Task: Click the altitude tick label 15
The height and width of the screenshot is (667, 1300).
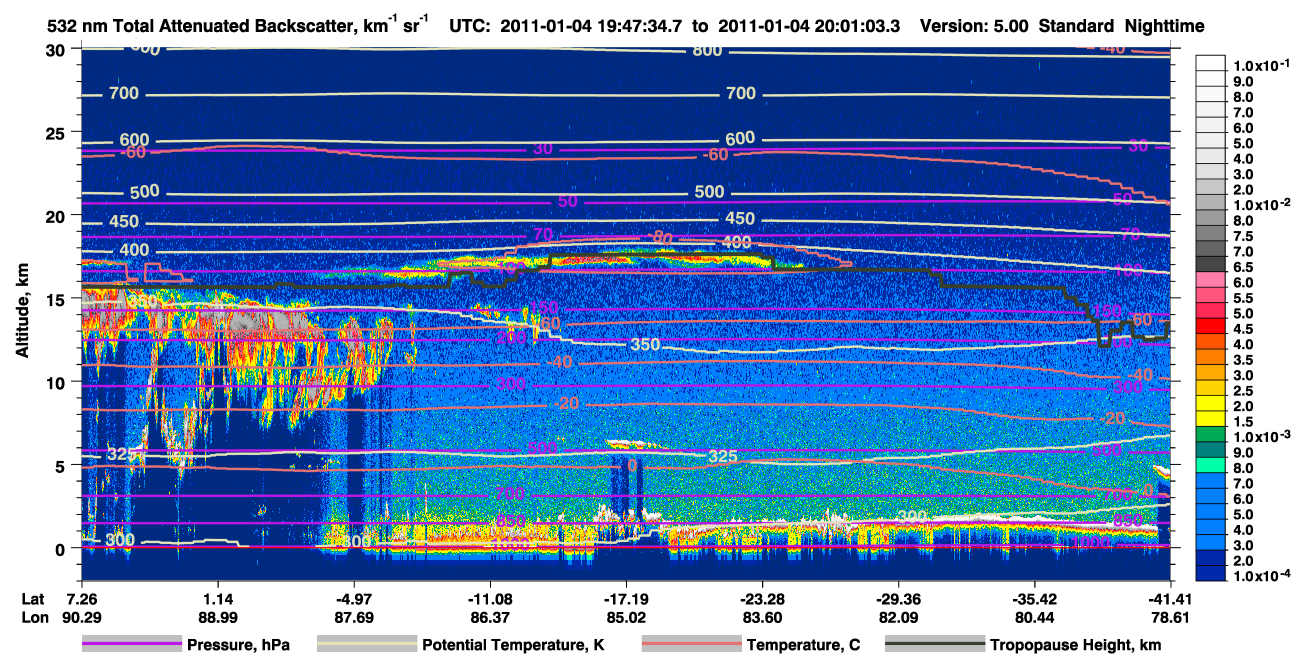Action: click(x=56, y=299)
